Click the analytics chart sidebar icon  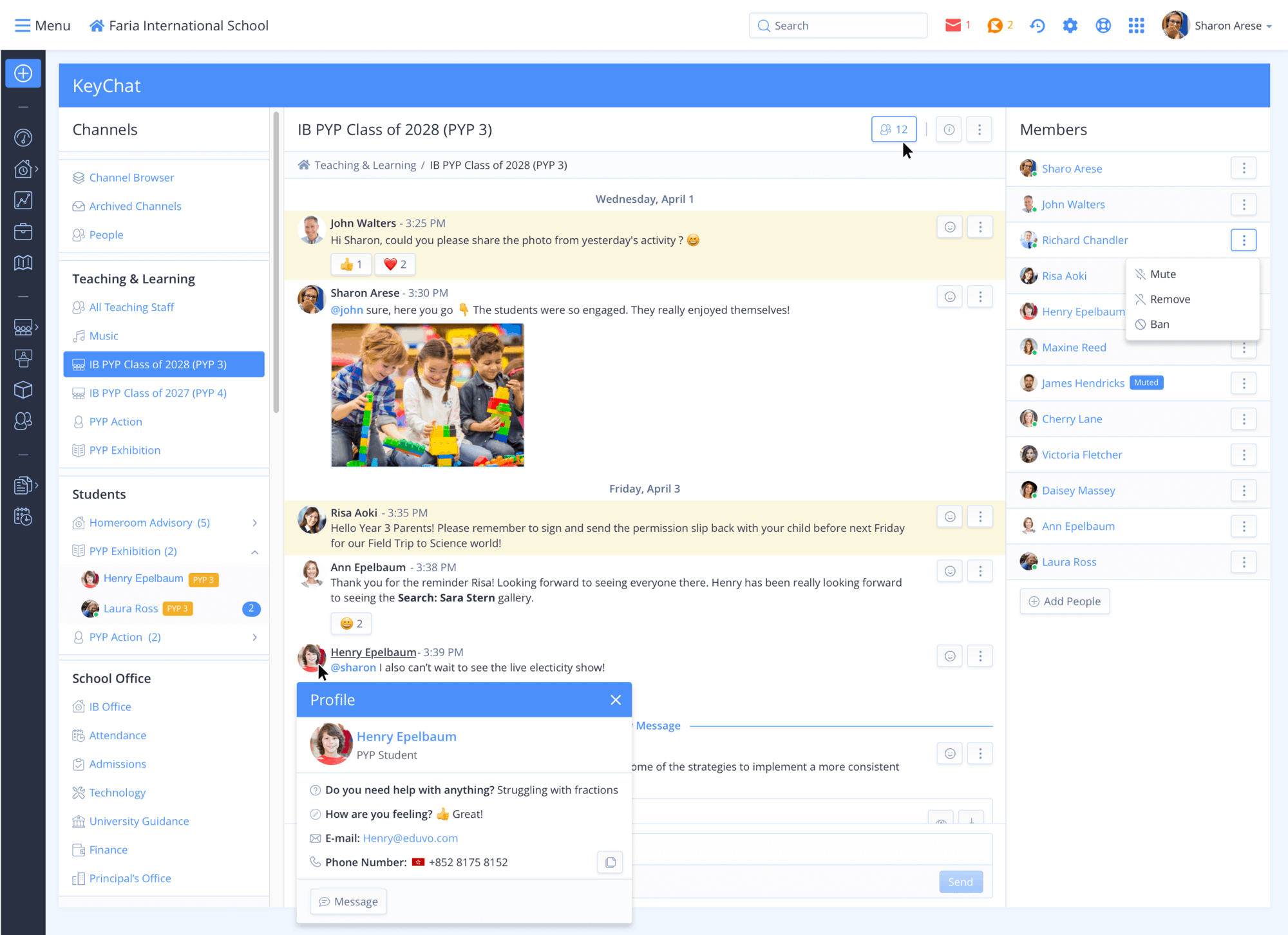tap(23, 200)
